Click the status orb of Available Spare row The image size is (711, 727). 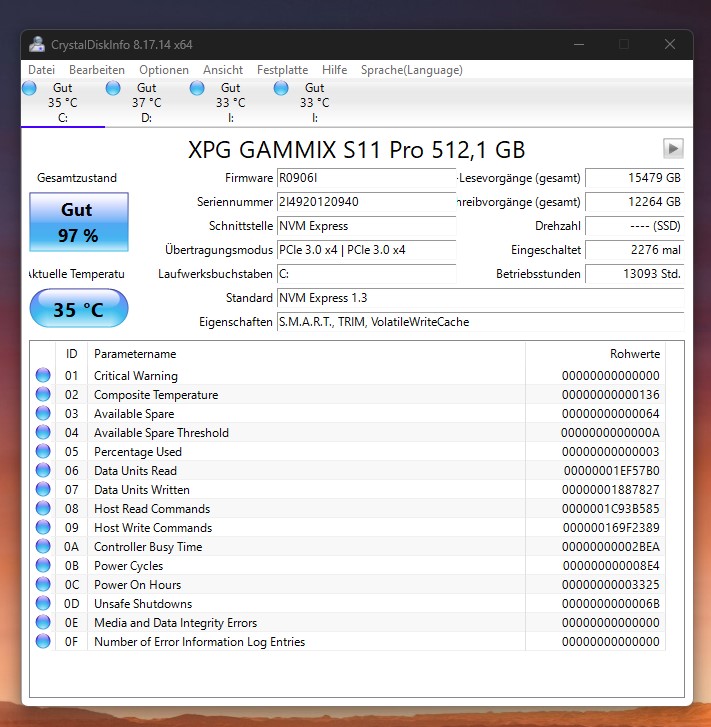pos(43,413)
